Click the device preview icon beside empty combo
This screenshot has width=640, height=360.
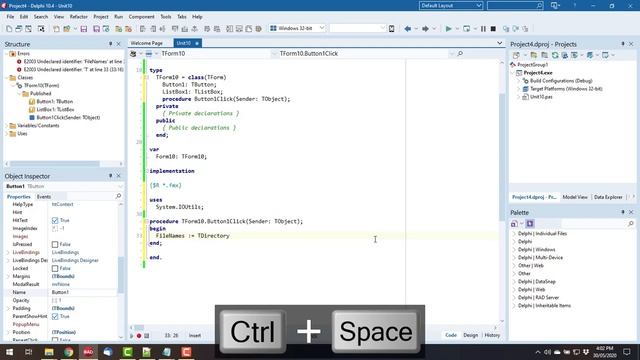point(391,29)
